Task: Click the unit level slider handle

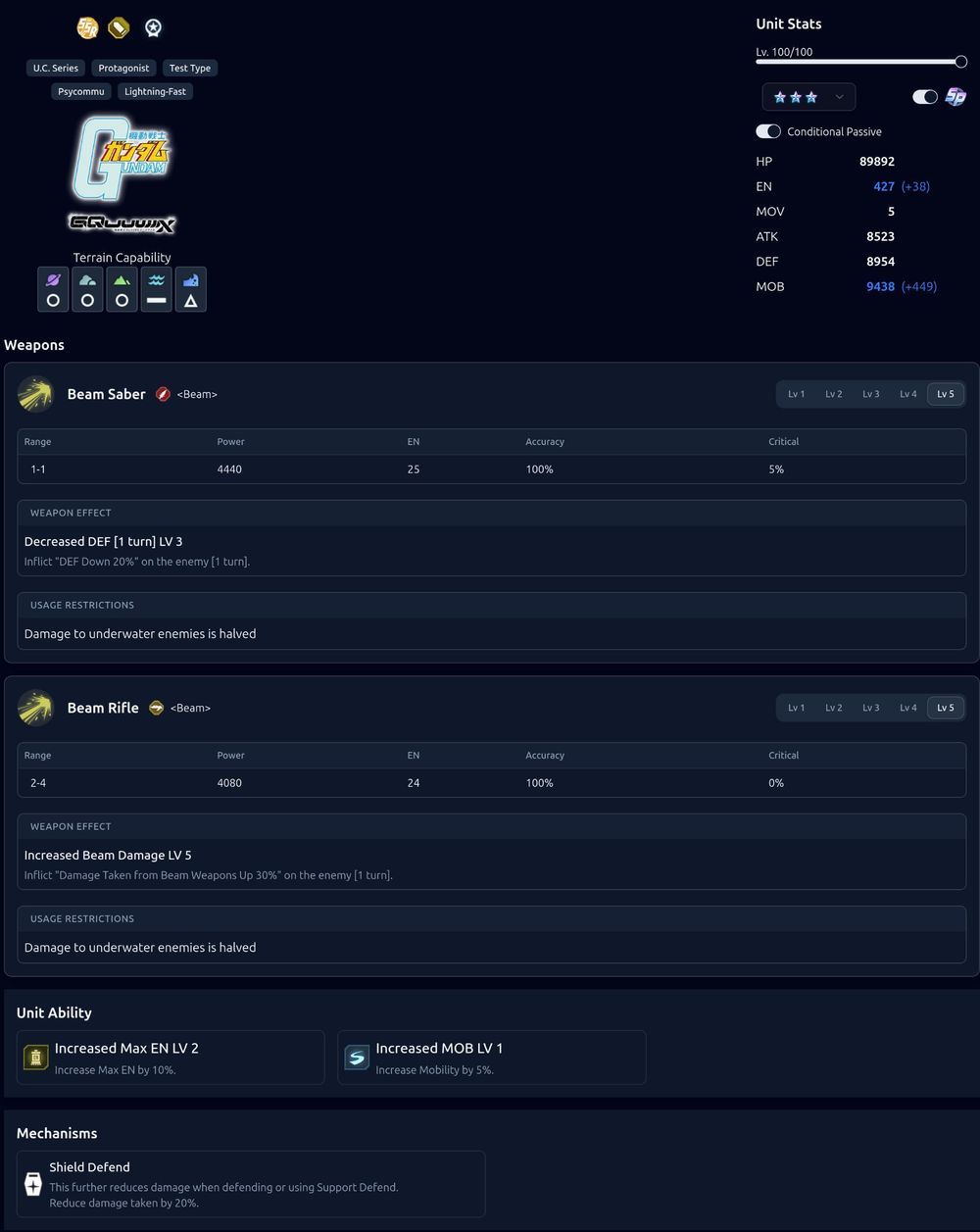Action: [x=961, y=62]
